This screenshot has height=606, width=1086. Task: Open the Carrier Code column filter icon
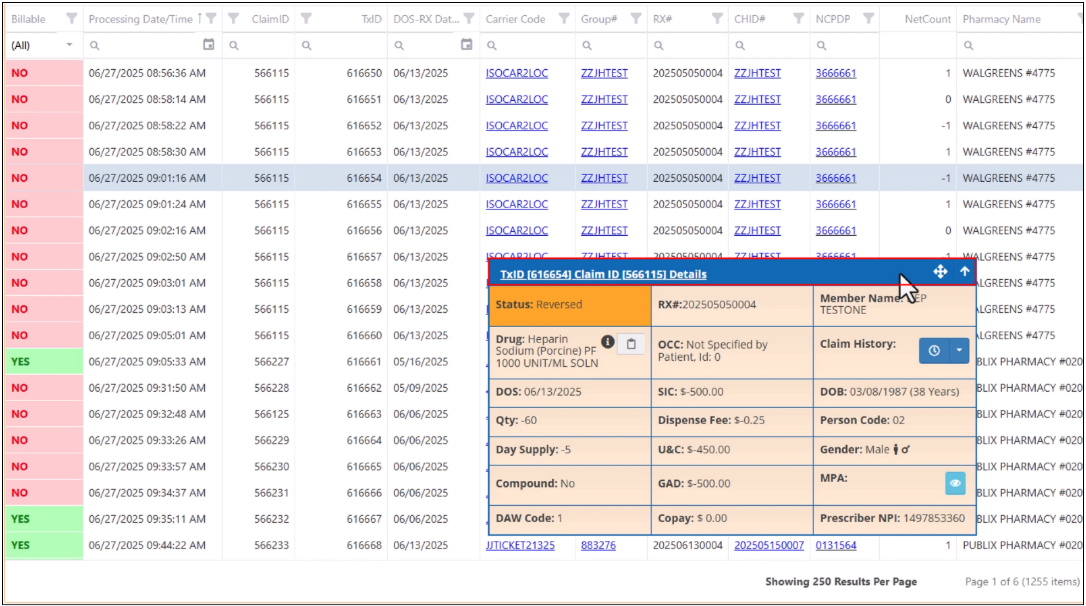[x=564, y=19]
